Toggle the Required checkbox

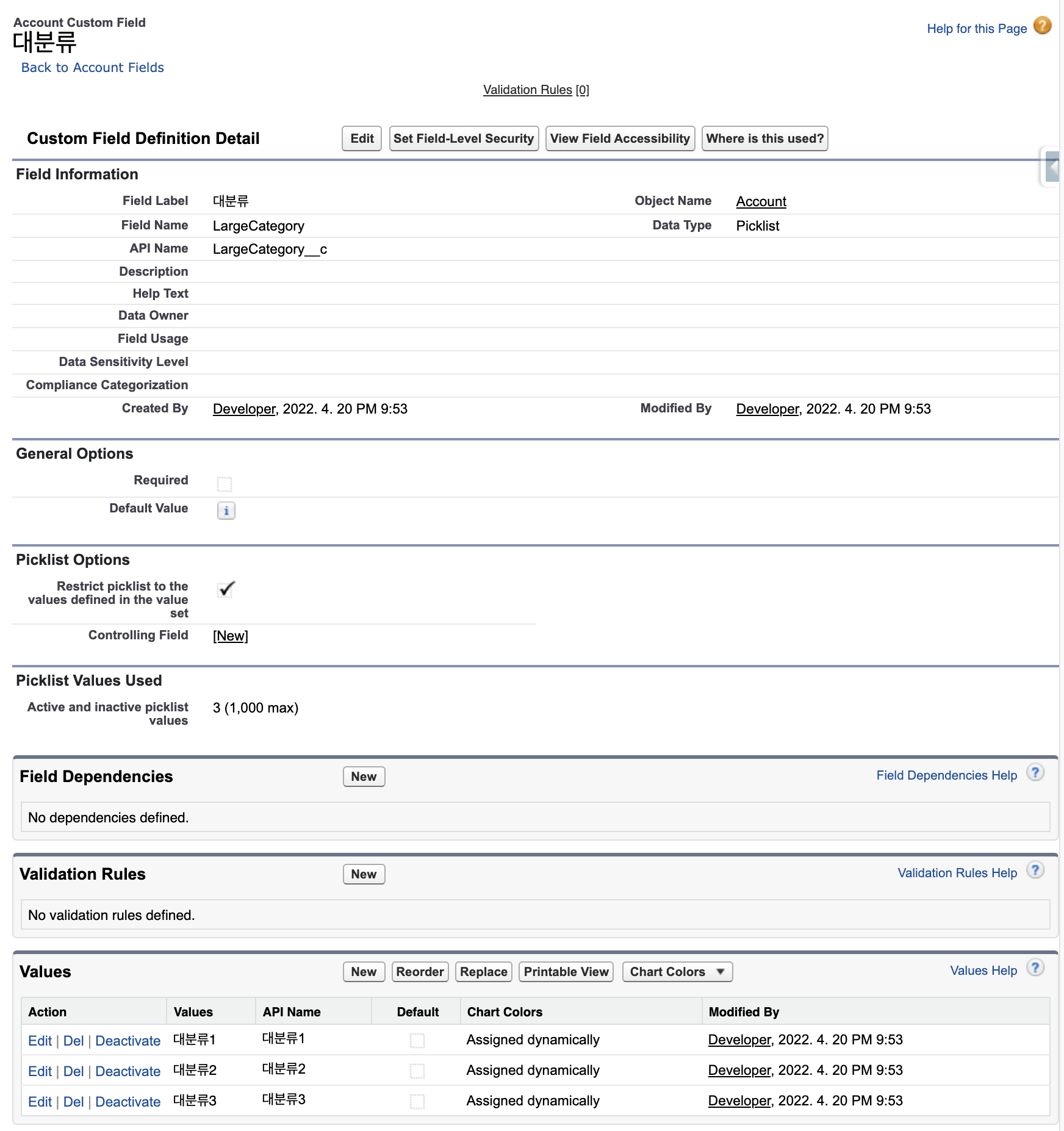[x=225, y=484]
